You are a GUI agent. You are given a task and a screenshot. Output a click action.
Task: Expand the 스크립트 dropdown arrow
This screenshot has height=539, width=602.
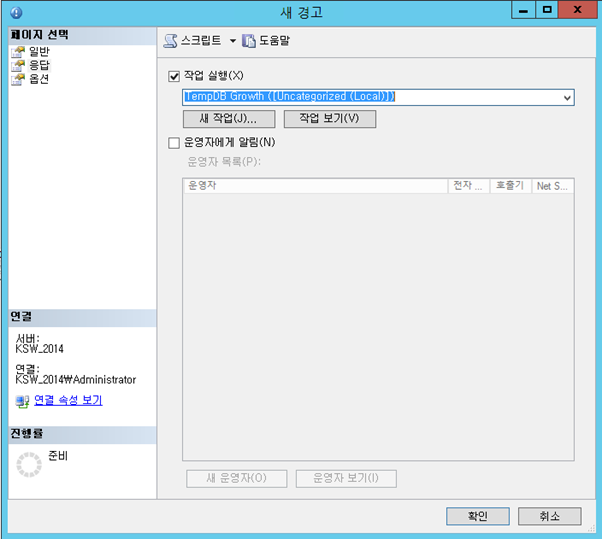tap(233, 41)
